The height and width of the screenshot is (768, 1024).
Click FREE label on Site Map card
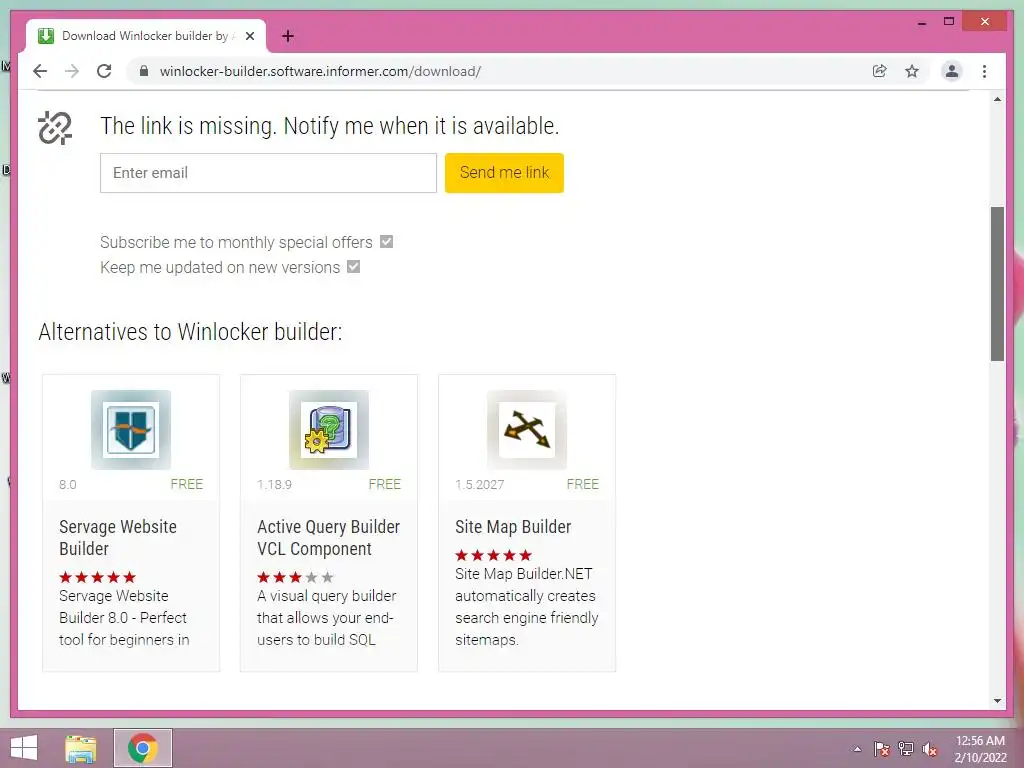[x=583, y=484]
